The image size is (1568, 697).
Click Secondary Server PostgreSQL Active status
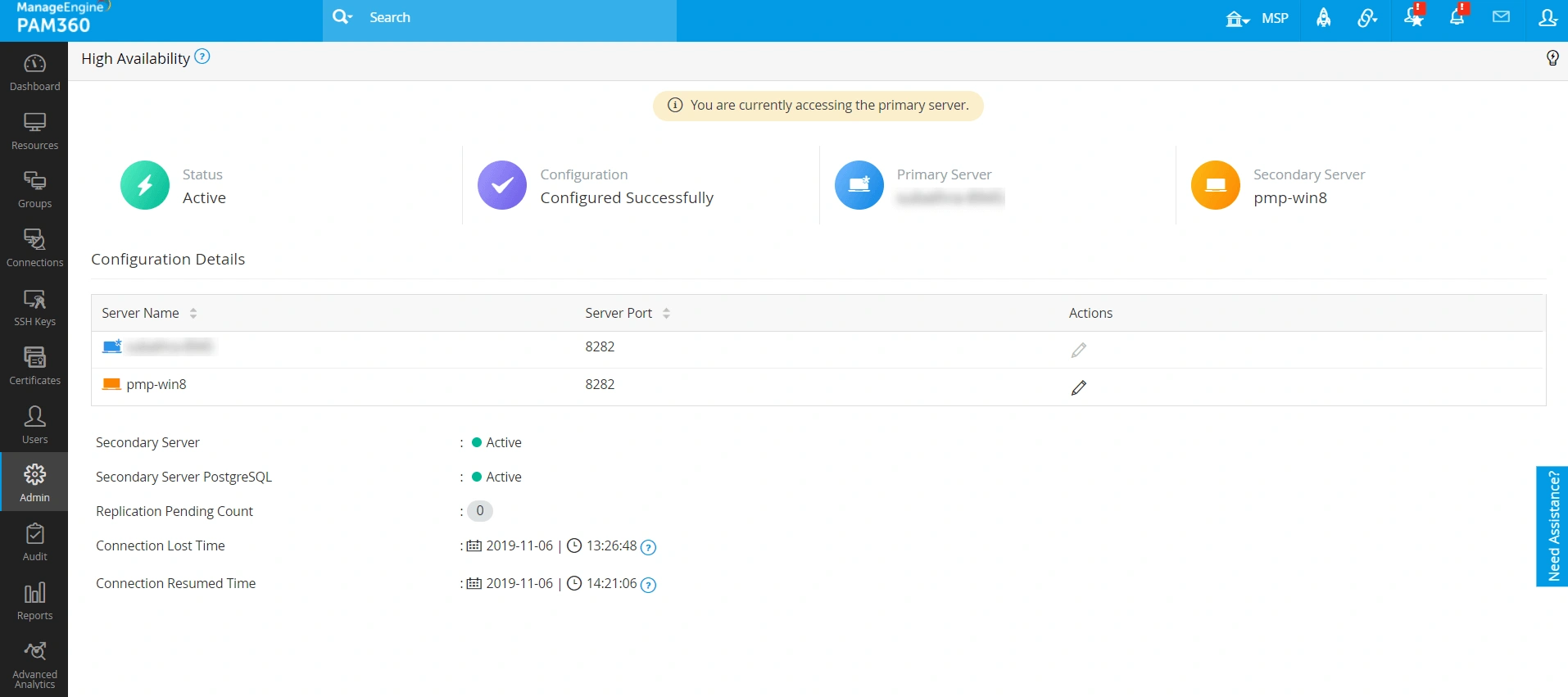pyautogui.click(x=496, y=477)
